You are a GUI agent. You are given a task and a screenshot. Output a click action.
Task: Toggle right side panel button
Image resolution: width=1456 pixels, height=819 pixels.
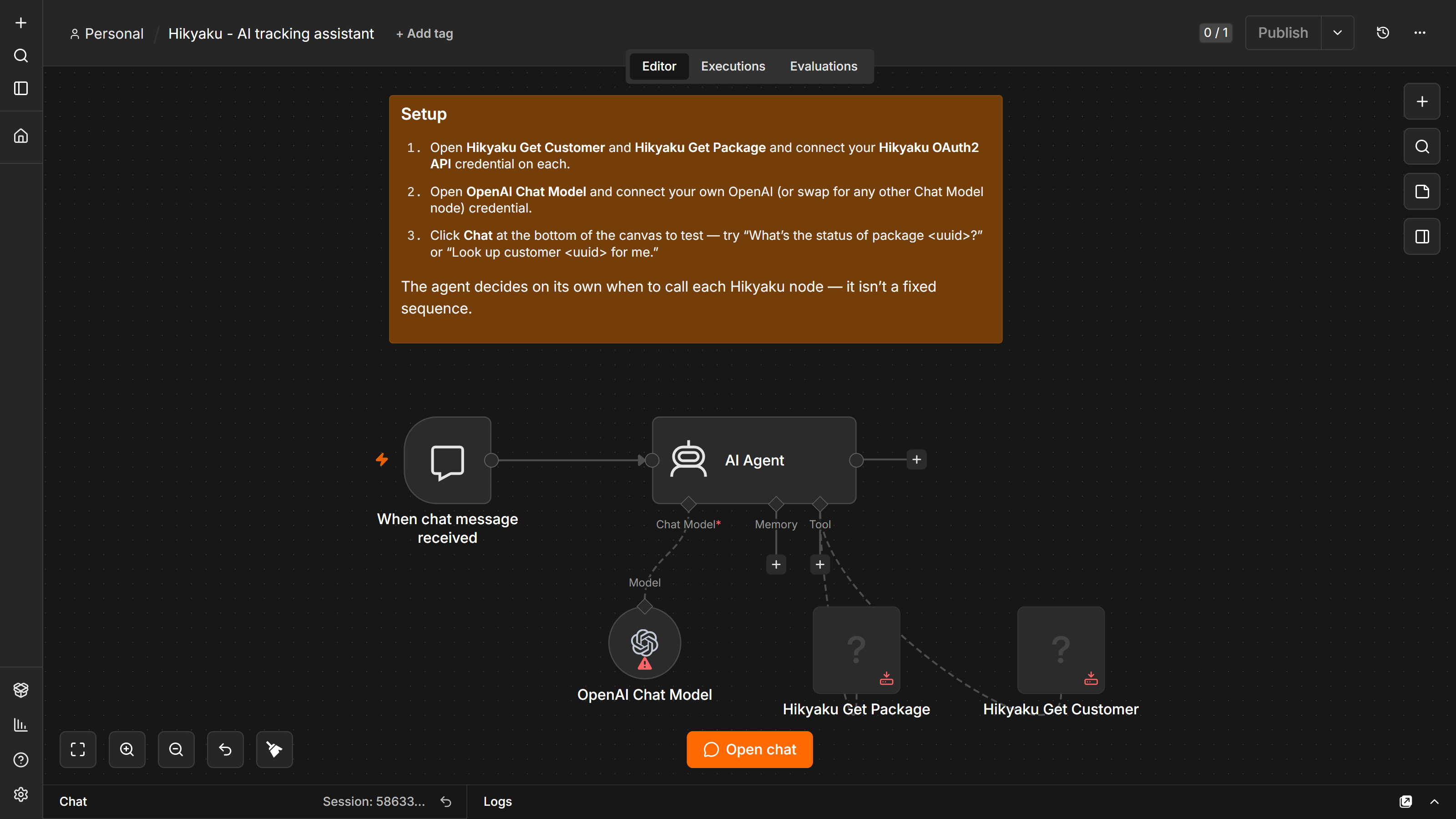pos(1422,236)
